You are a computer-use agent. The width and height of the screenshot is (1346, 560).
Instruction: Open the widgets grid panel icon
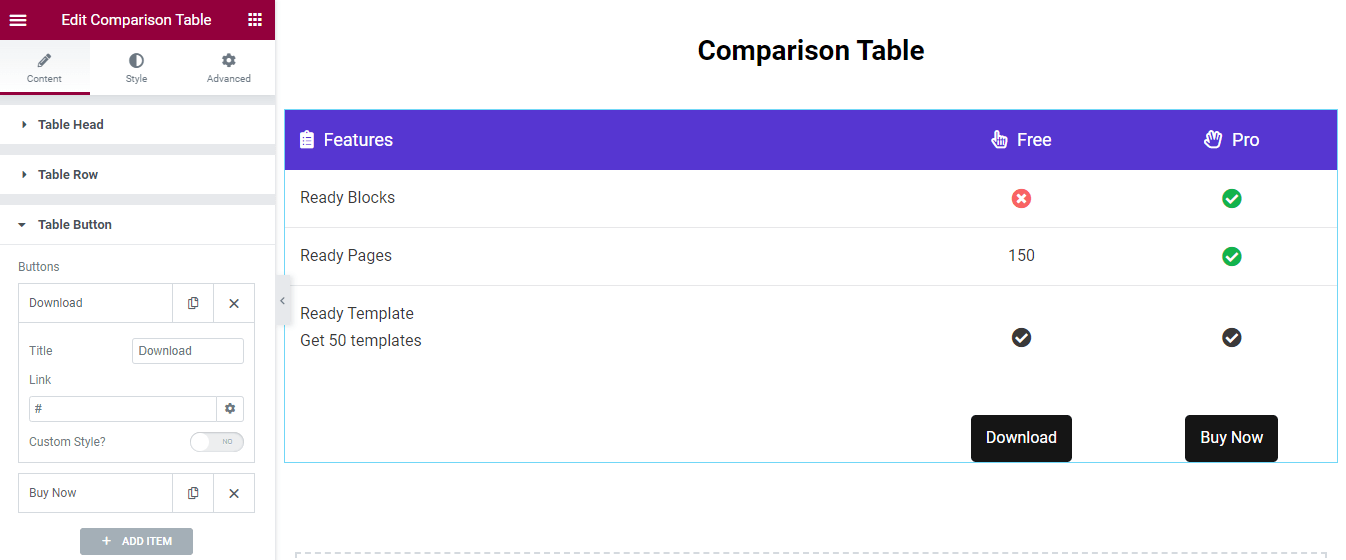pyautogui.click(x=255, y=20)
